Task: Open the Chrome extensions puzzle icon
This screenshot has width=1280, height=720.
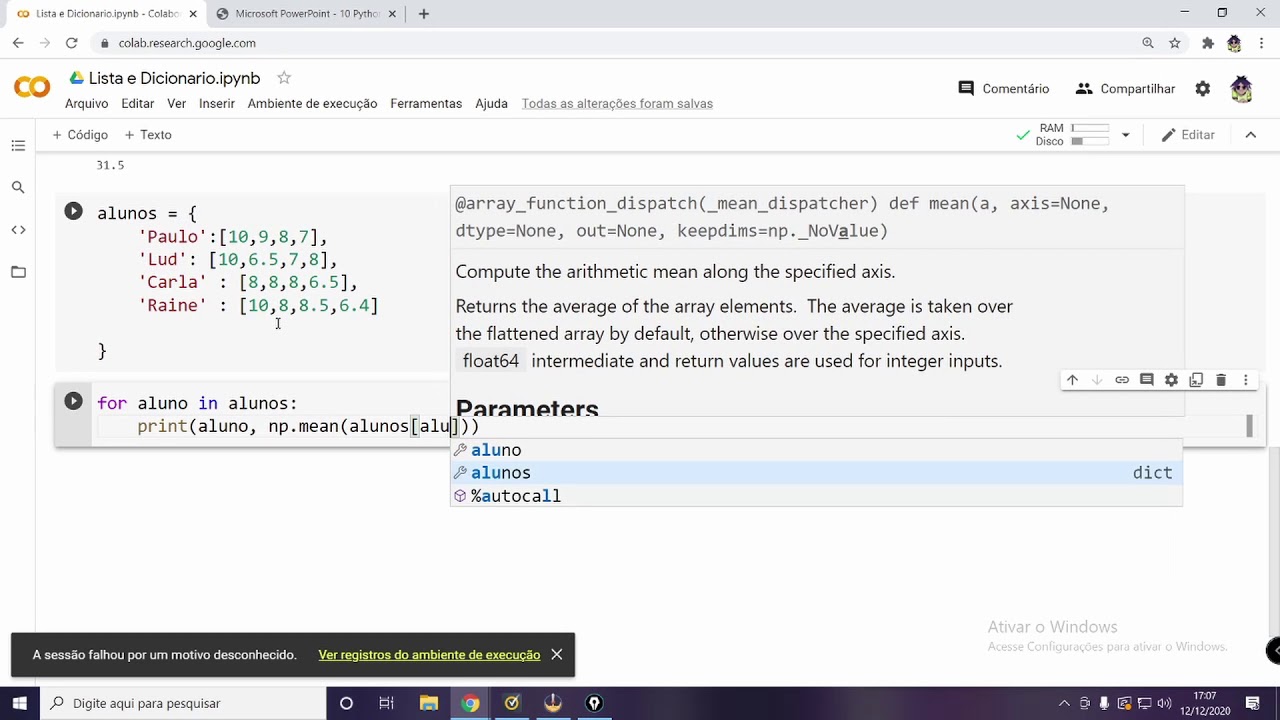Action: tap(1208, 43)
